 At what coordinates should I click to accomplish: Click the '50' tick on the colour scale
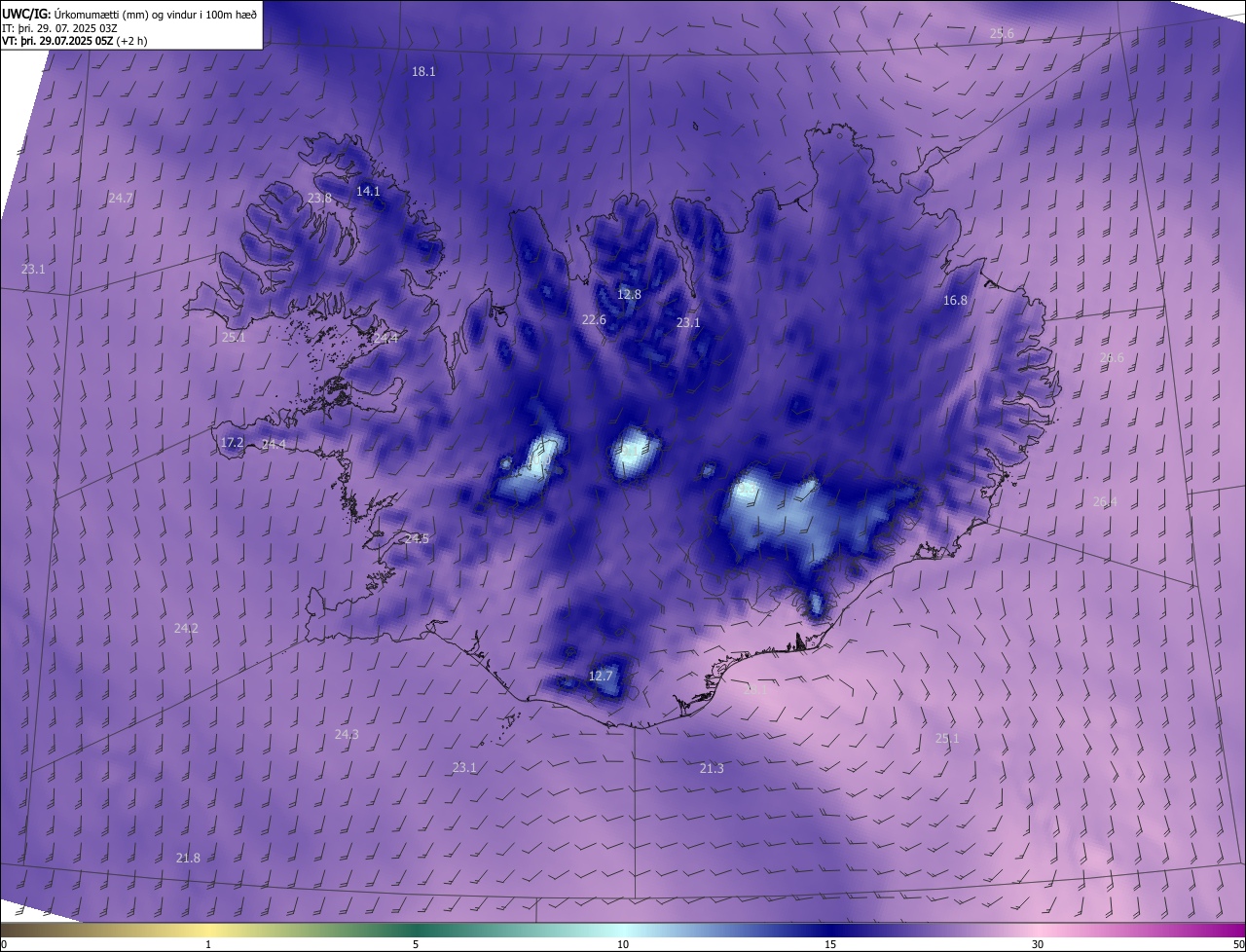tap(1238, 945)
